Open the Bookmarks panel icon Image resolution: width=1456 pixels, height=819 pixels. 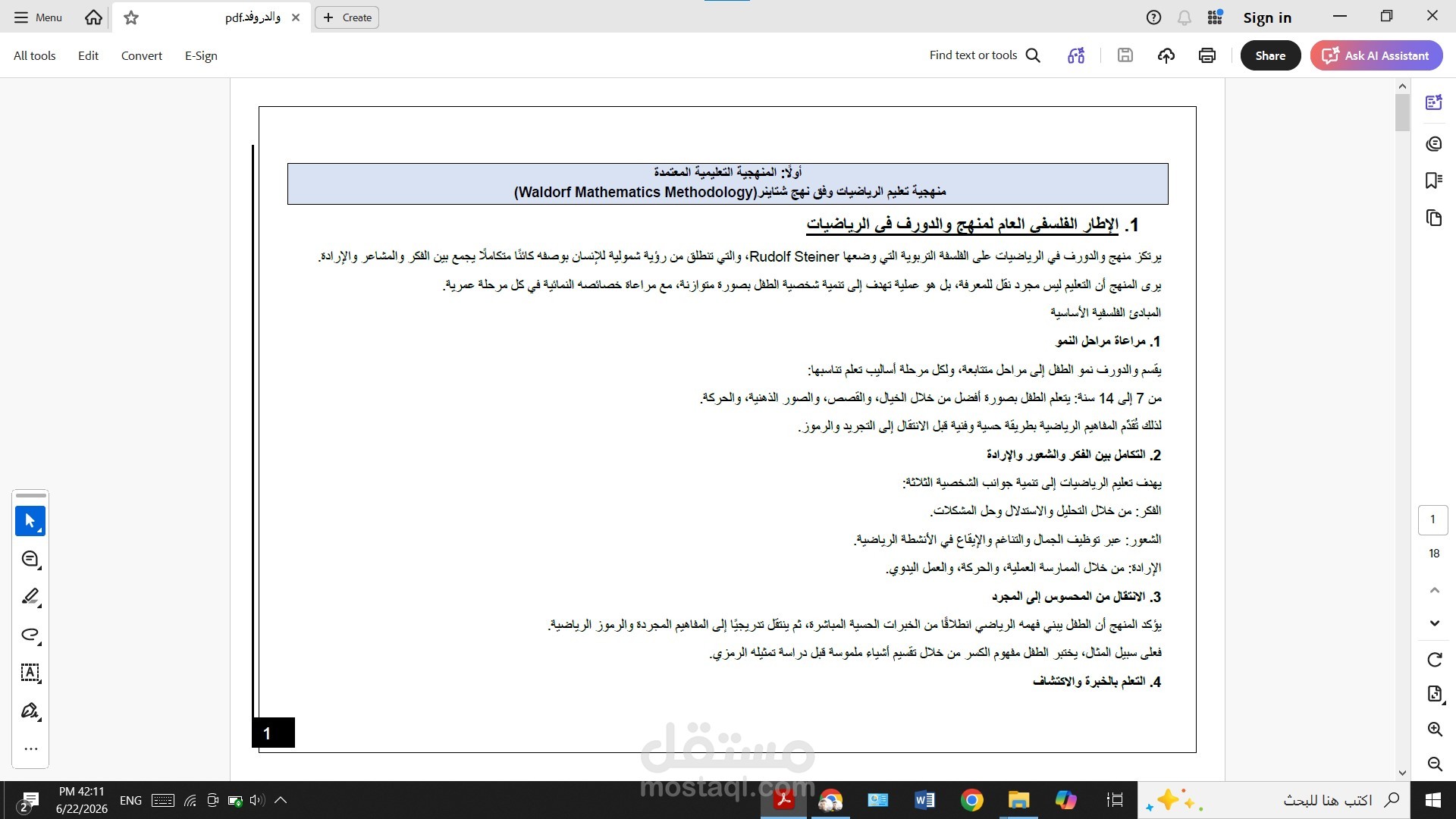tap(1434, 180)
